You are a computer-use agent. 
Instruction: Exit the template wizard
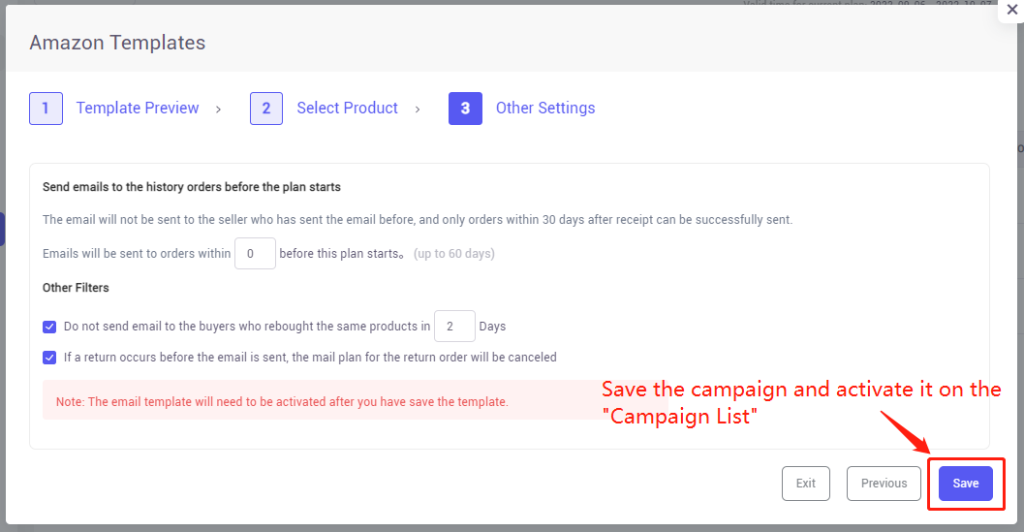point(805,484)
